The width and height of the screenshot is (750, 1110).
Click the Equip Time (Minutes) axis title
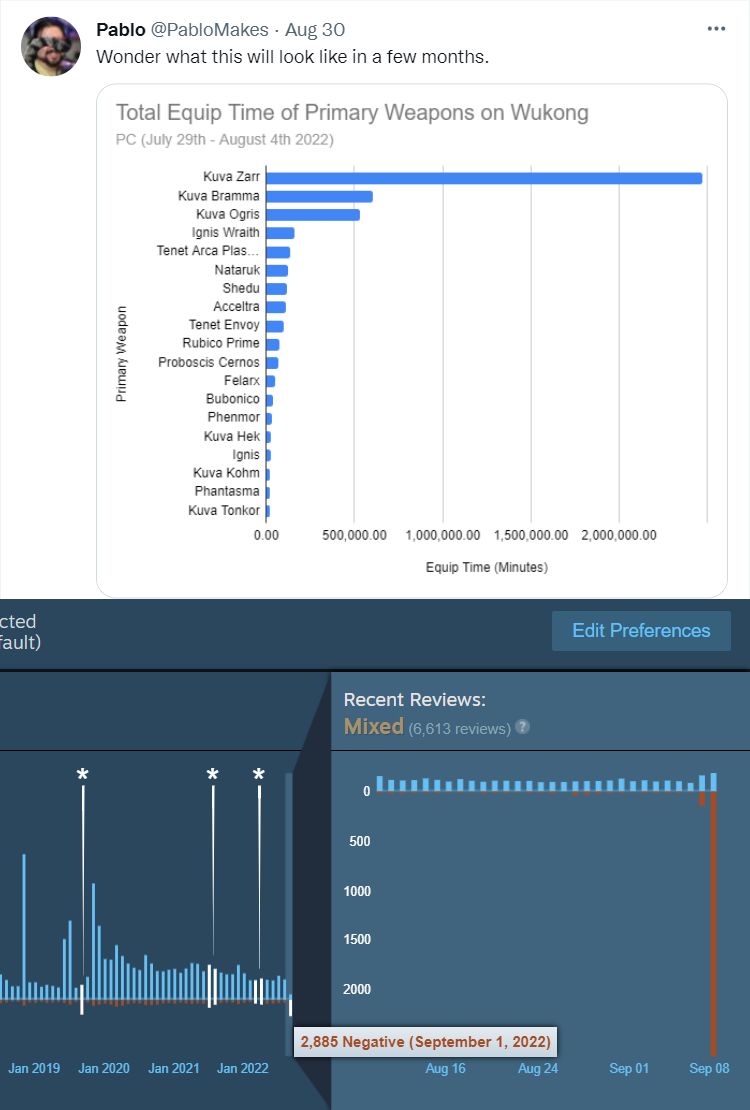pos(487,567)
